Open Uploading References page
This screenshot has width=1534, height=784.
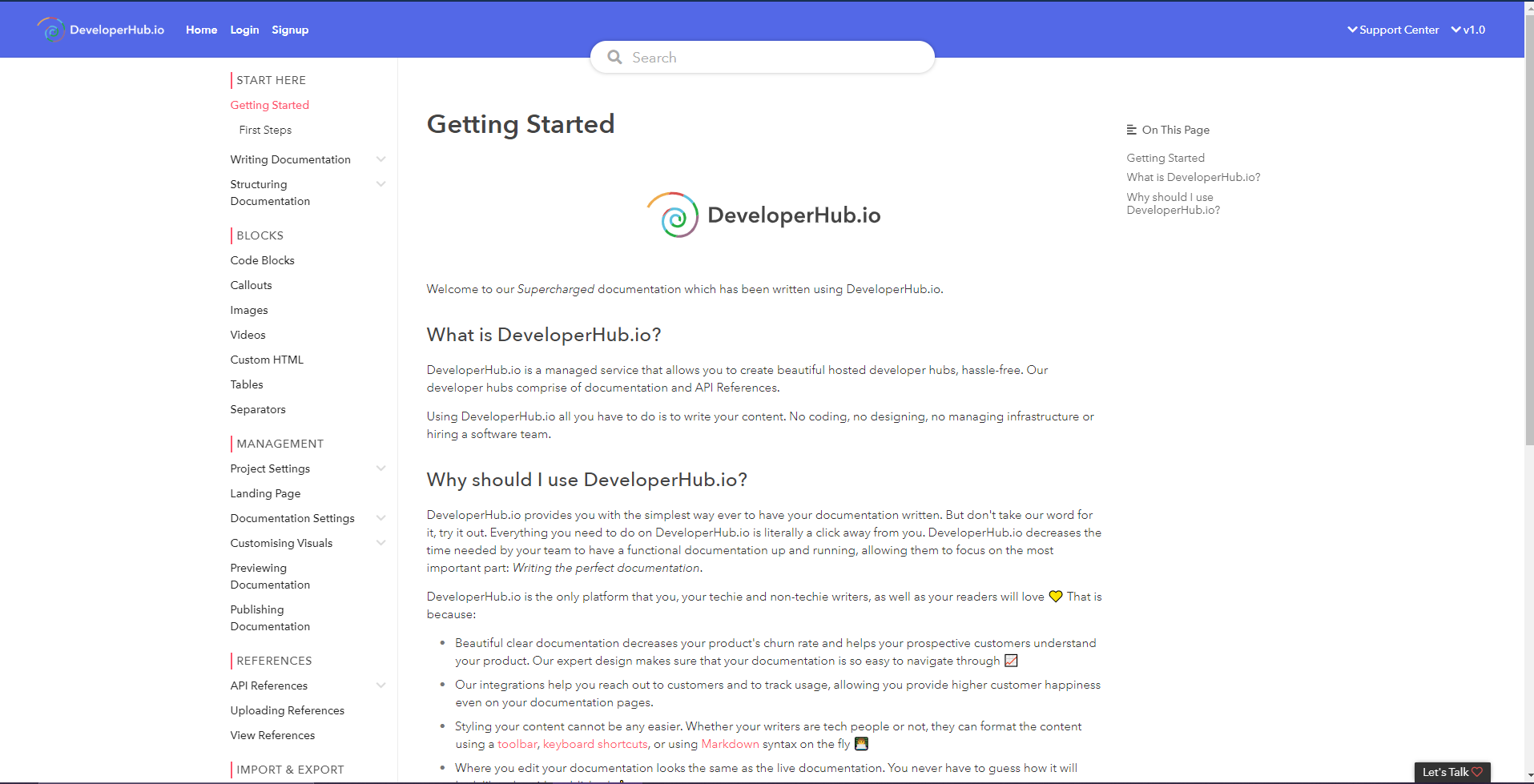coord(287,710)
